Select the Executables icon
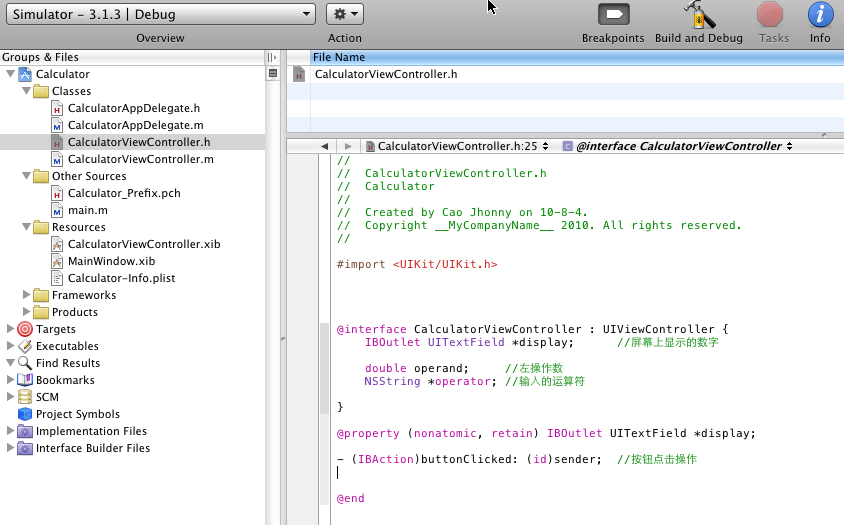This screenshot has width=844, height=525. pyautogui.click(x=25, y=346)
